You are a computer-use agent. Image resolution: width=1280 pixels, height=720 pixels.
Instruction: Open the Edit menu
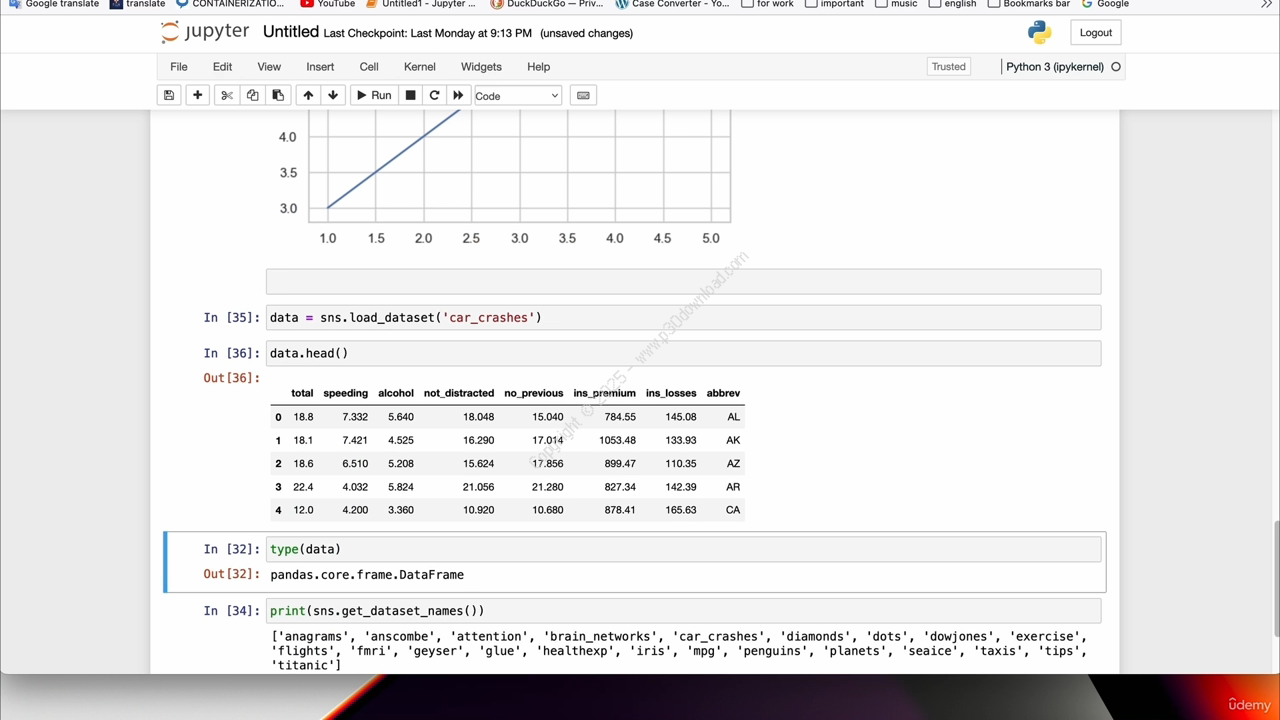pyautogui.click(x=222, y=67)
